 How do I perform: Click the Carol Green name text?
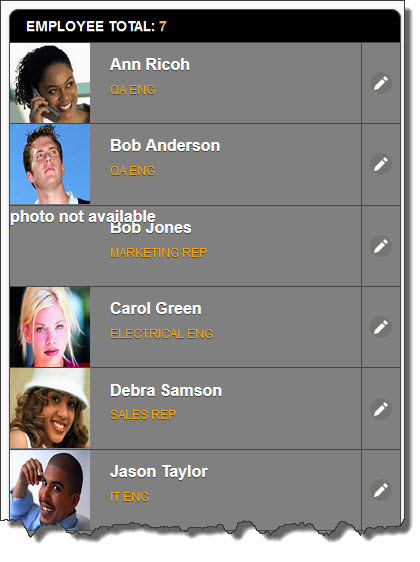click(156, 309)
